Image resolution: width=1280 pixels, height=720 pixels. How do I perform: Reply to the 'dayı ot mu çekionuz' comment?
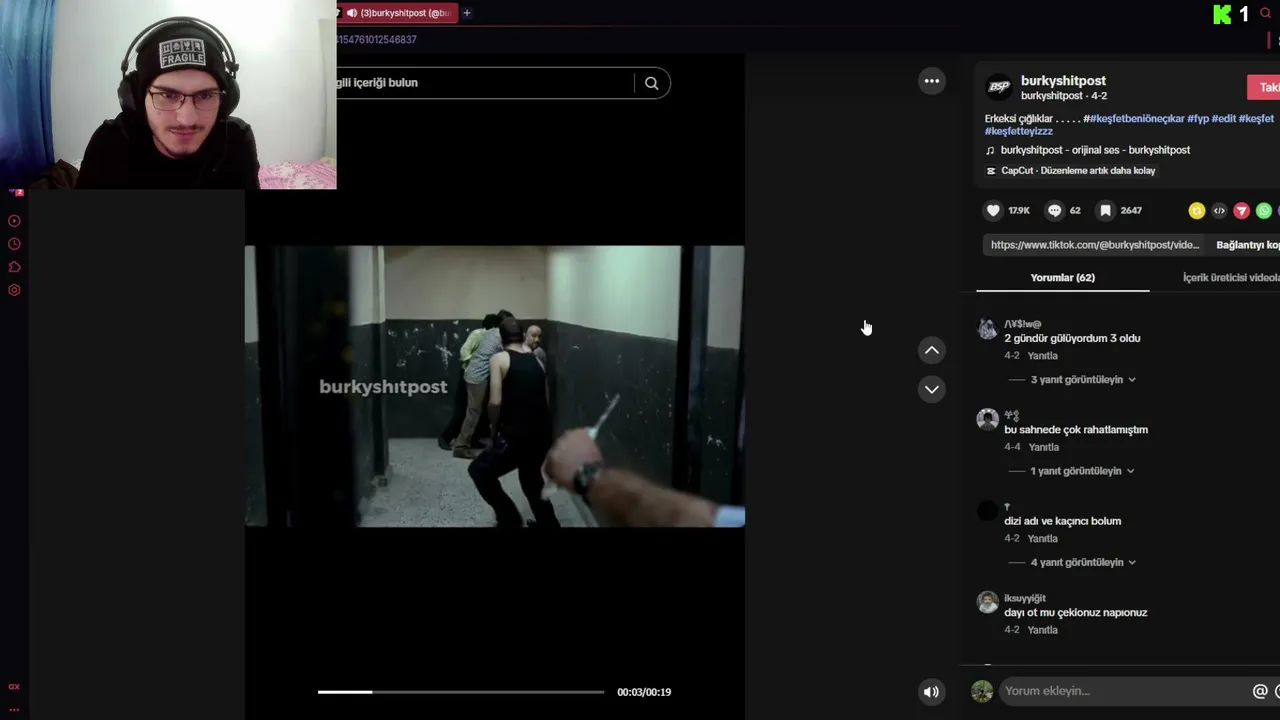[1042, 630]
